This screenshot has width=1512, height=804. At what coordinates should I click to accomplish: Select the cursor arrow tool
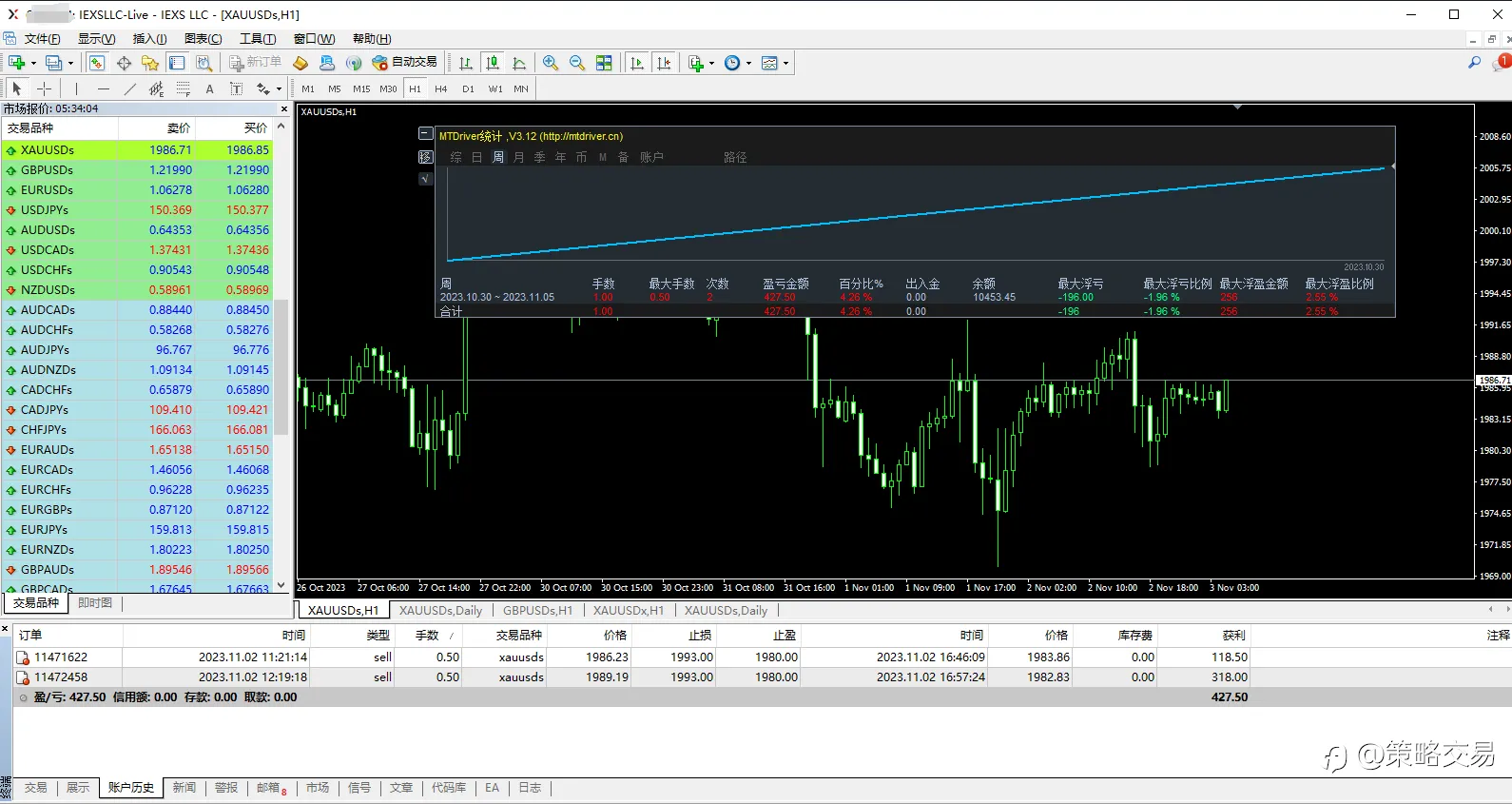tap(16, 88)
